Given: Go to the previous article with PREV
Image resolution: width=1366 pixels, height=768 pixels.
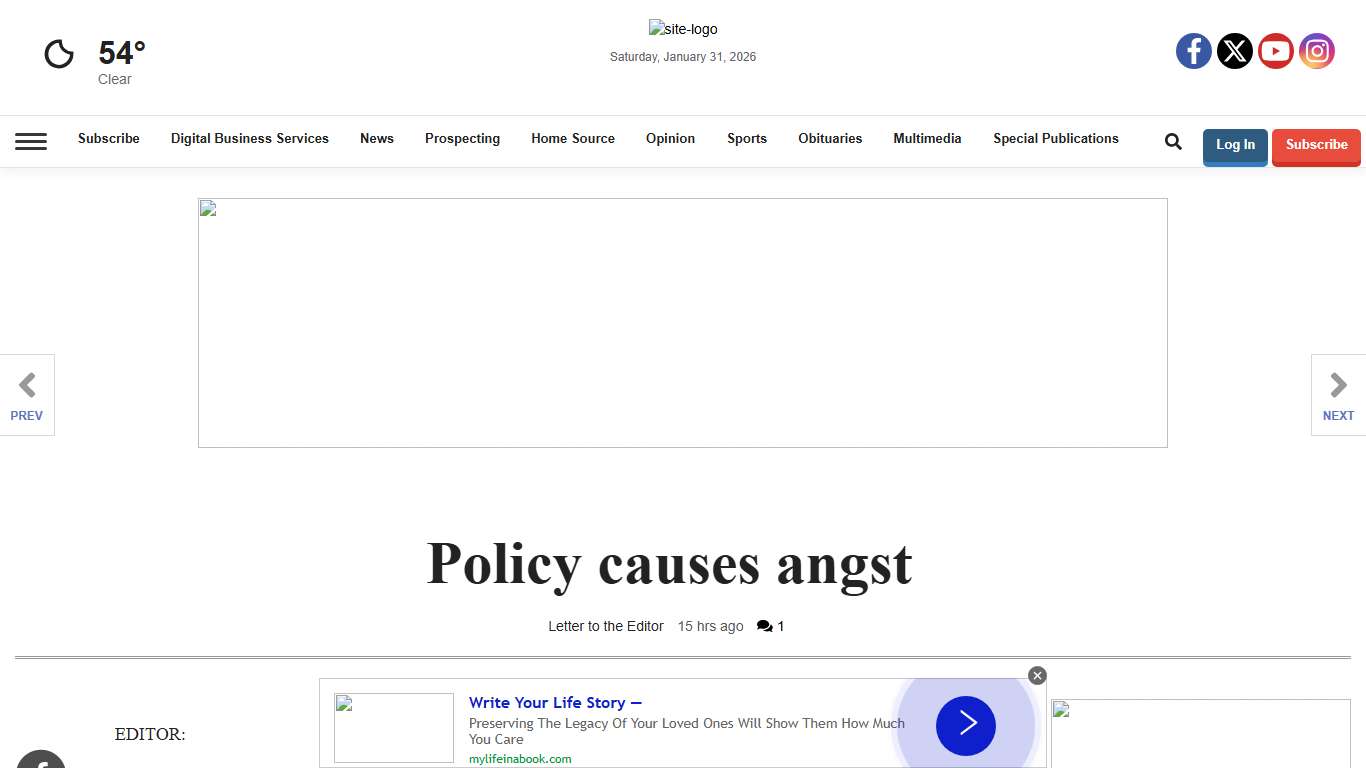Looking at the screenshot, I should (26, 394).
